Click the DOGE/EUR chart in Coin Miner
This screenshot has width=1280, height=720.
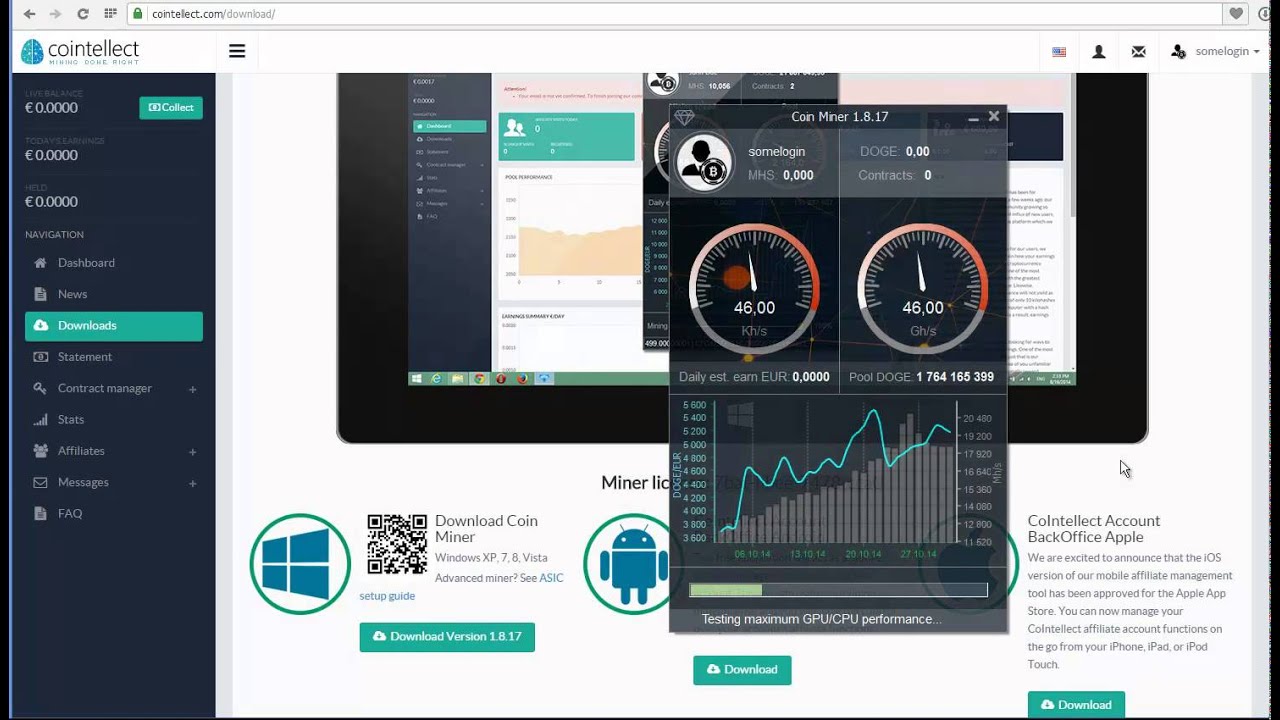[838, 482]
